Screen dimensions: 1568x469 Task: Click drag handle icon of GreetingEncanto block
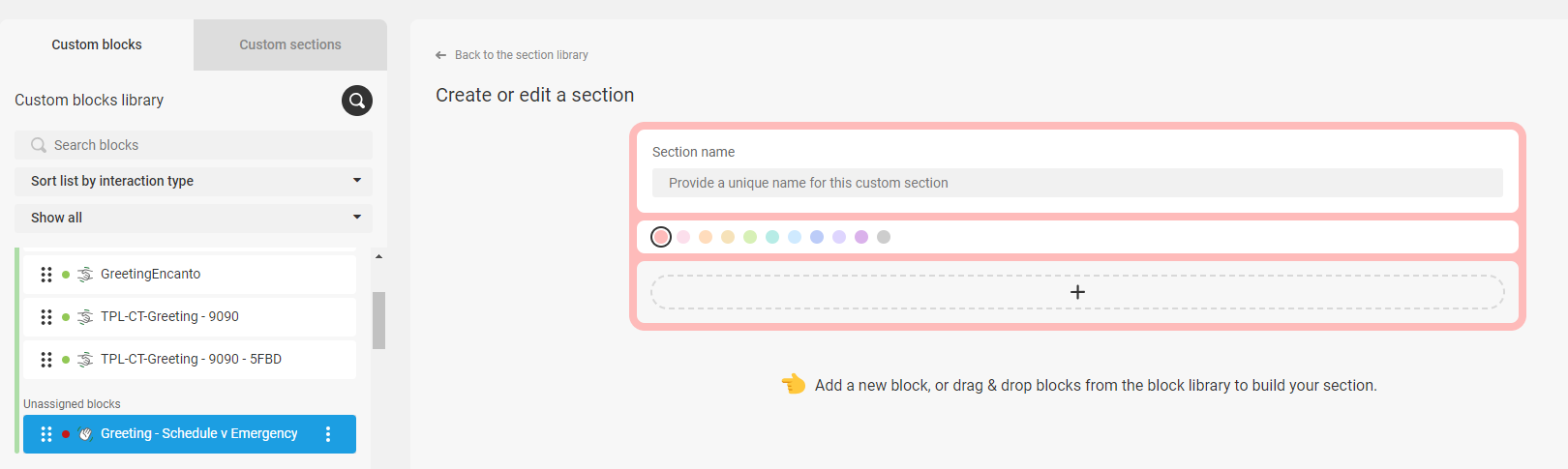(x=46, y=275)
